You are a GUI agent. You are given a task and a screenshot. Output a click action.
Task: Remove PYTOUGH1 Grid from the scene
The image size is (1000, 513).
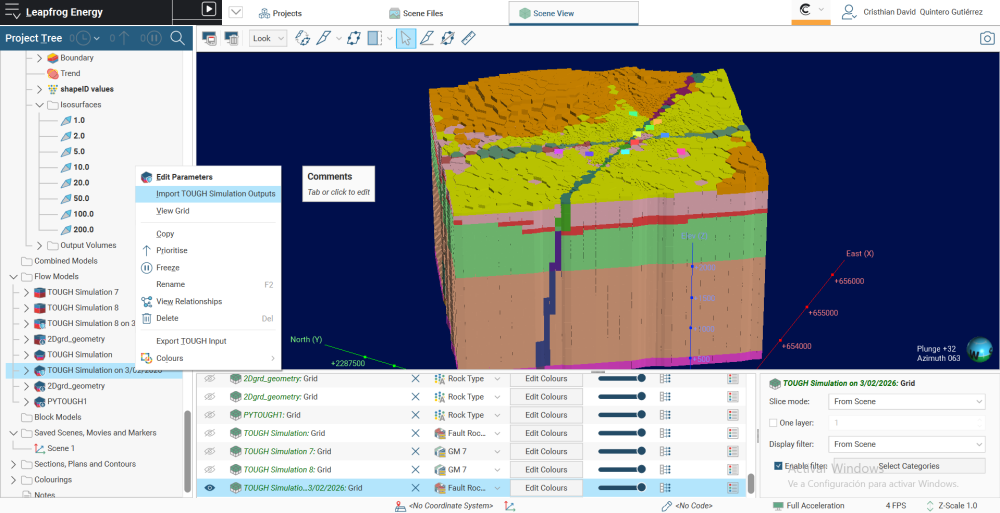[x=415, y=415]
